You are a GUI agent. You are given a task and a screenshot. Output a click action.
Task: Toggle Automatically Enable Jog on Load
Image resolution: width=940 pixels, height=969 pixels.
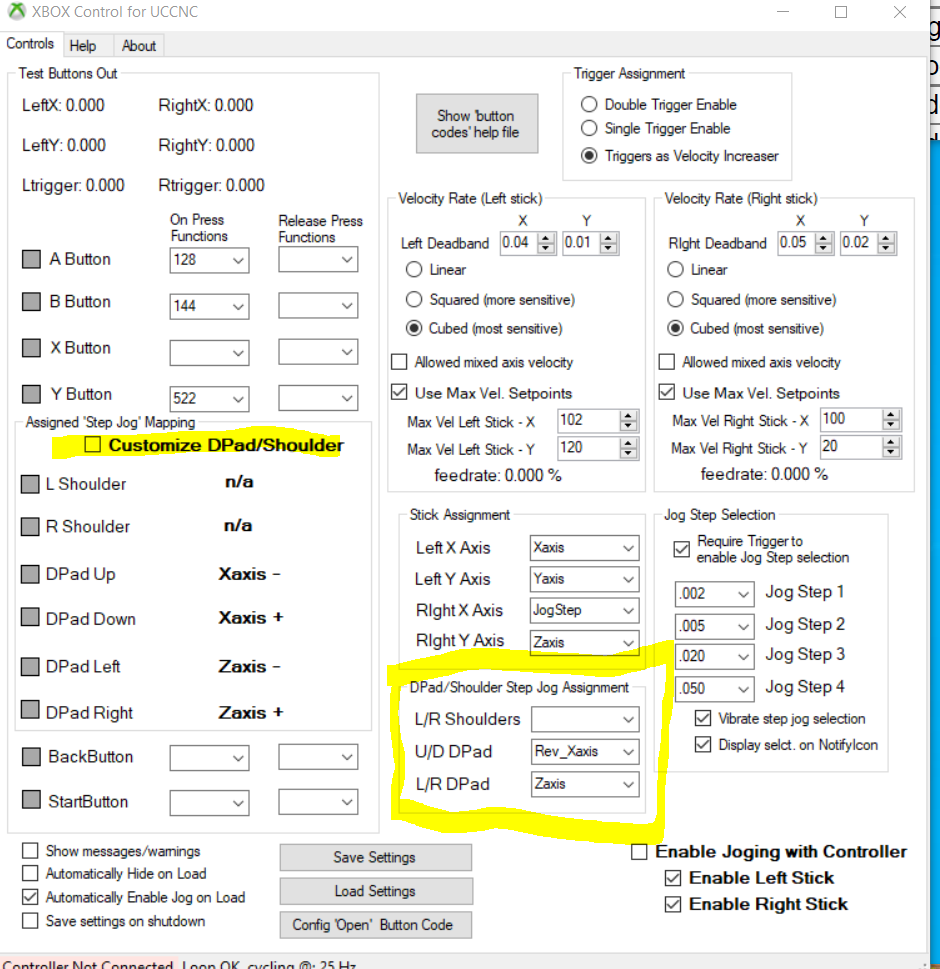pyautogui.click(x=30, y=897)
